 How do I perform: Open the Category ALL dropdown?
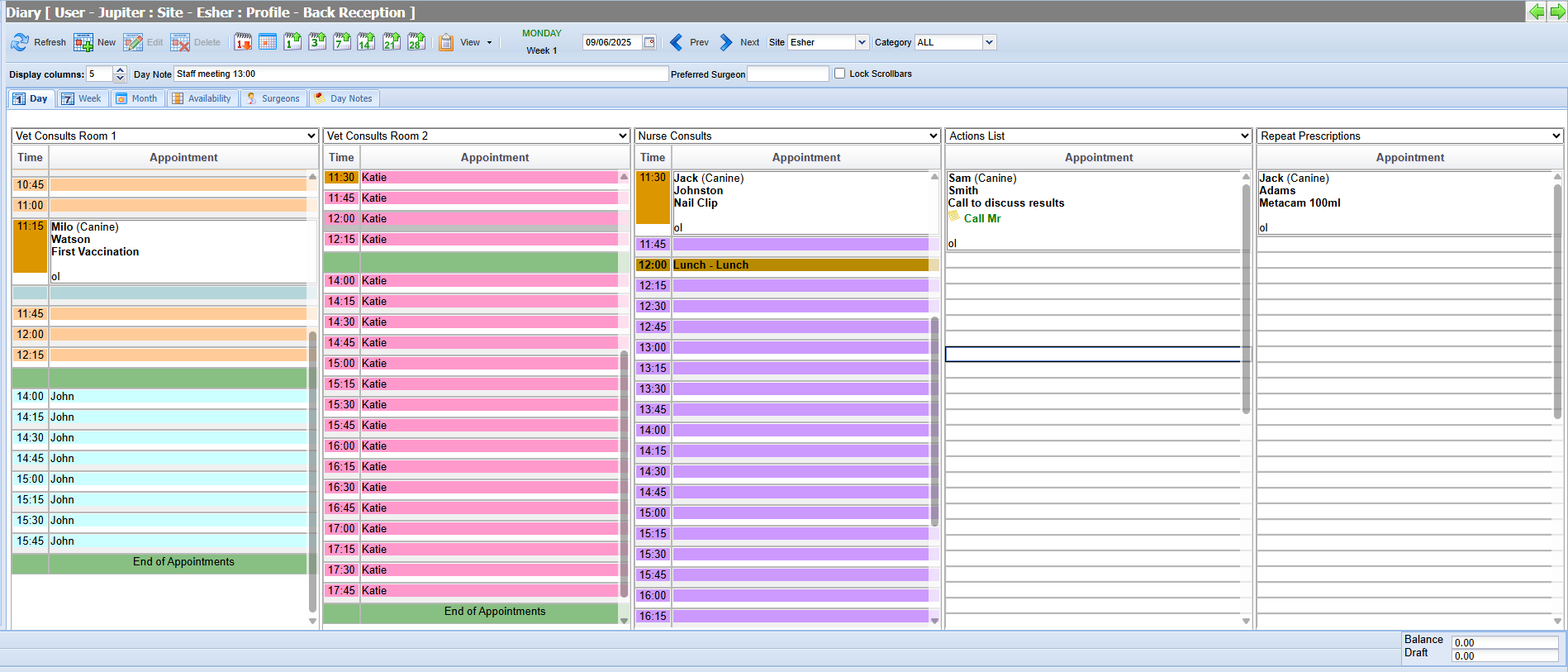pyautogui.click(x=989, y=42)
